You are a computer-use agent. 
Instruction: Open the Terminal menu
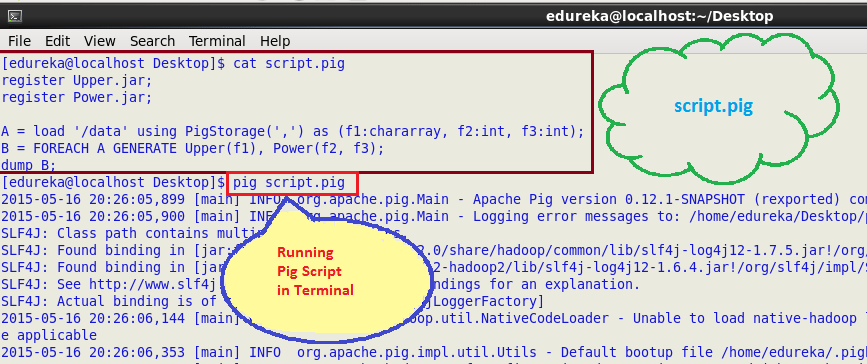tap(217, 41)
